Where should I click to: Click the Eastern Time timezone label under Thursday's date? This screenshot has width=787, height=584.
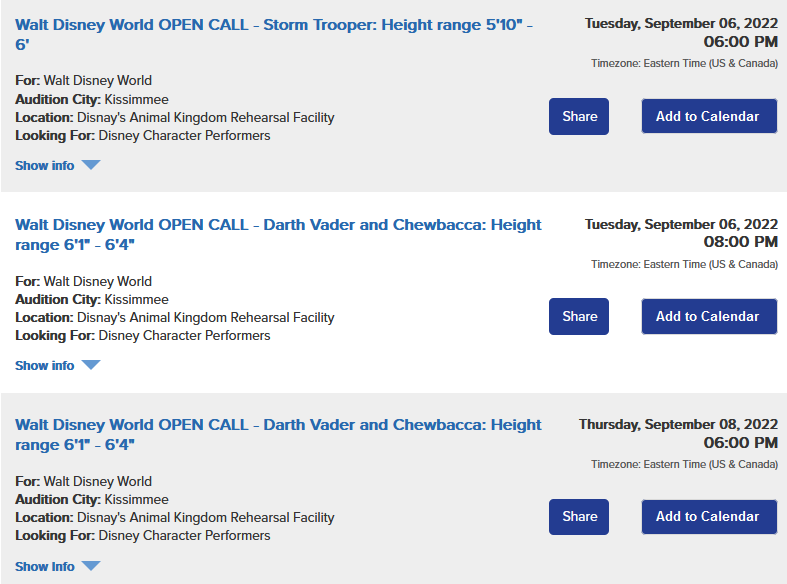684,464
